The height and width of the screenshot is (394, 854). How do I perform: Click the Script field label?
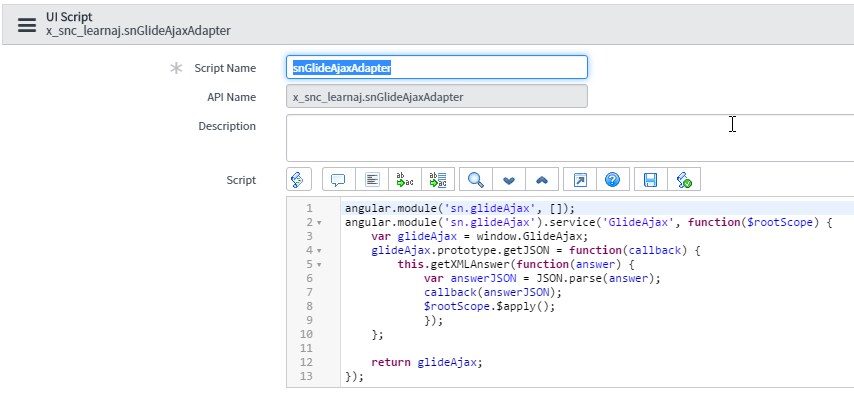[241, 180]
